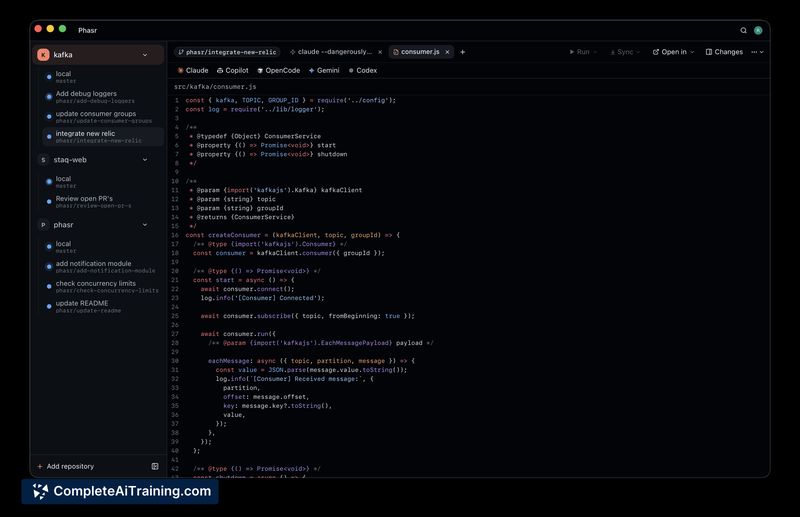Close the consumer.js tab
This screenshot has height=517, width=800.
[x=447, y=52]
